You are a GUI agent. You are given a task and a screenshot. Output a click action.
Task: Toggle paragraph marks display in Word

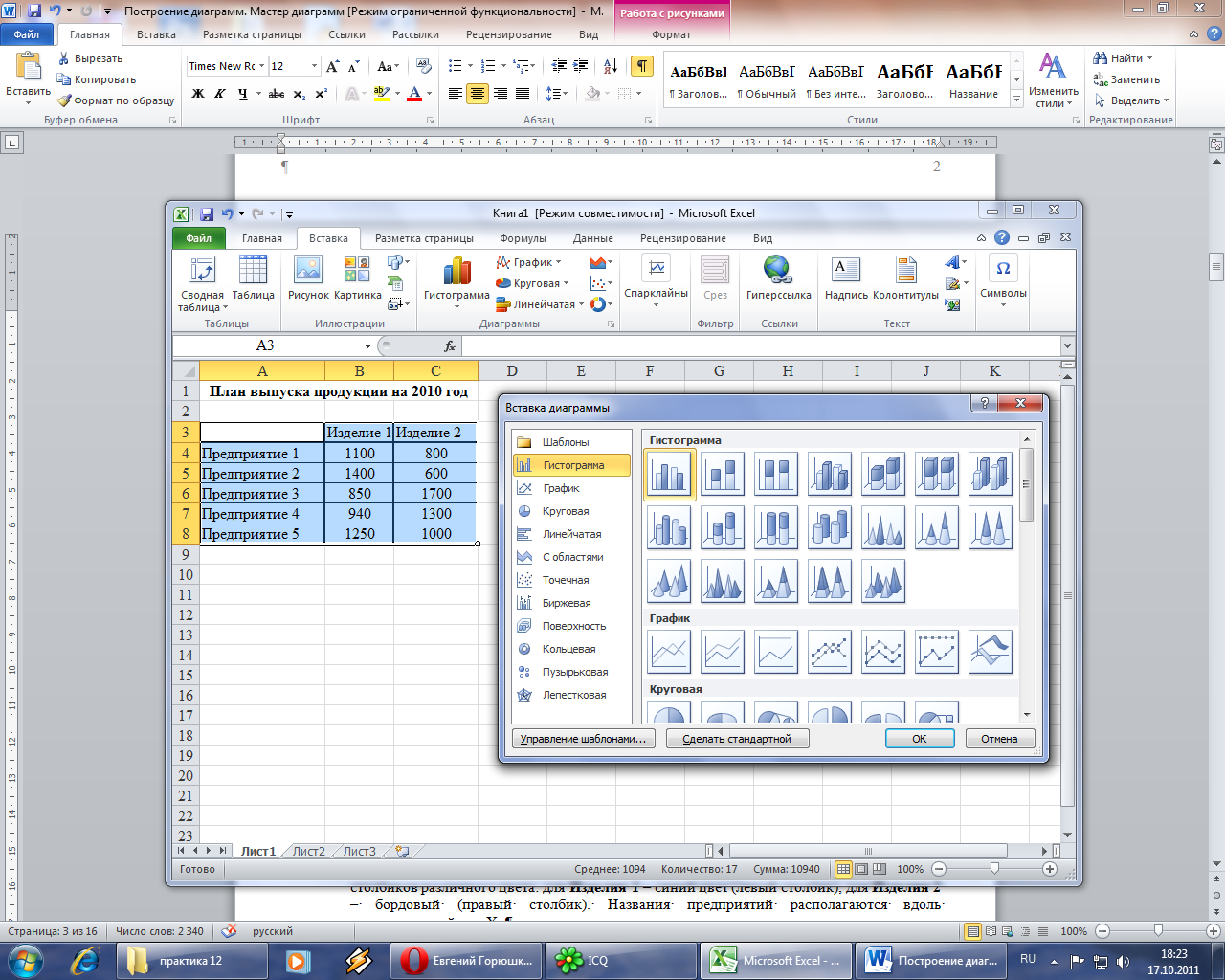click(642, 66)
